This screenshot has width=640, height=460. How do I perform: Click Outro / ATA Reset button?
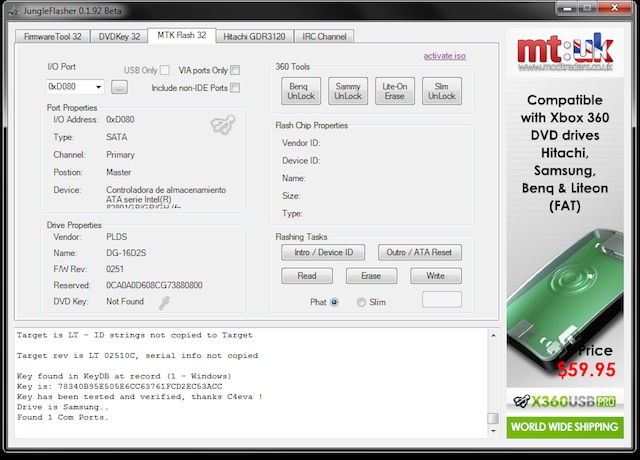pyautogui.click(x=420, y=252)
